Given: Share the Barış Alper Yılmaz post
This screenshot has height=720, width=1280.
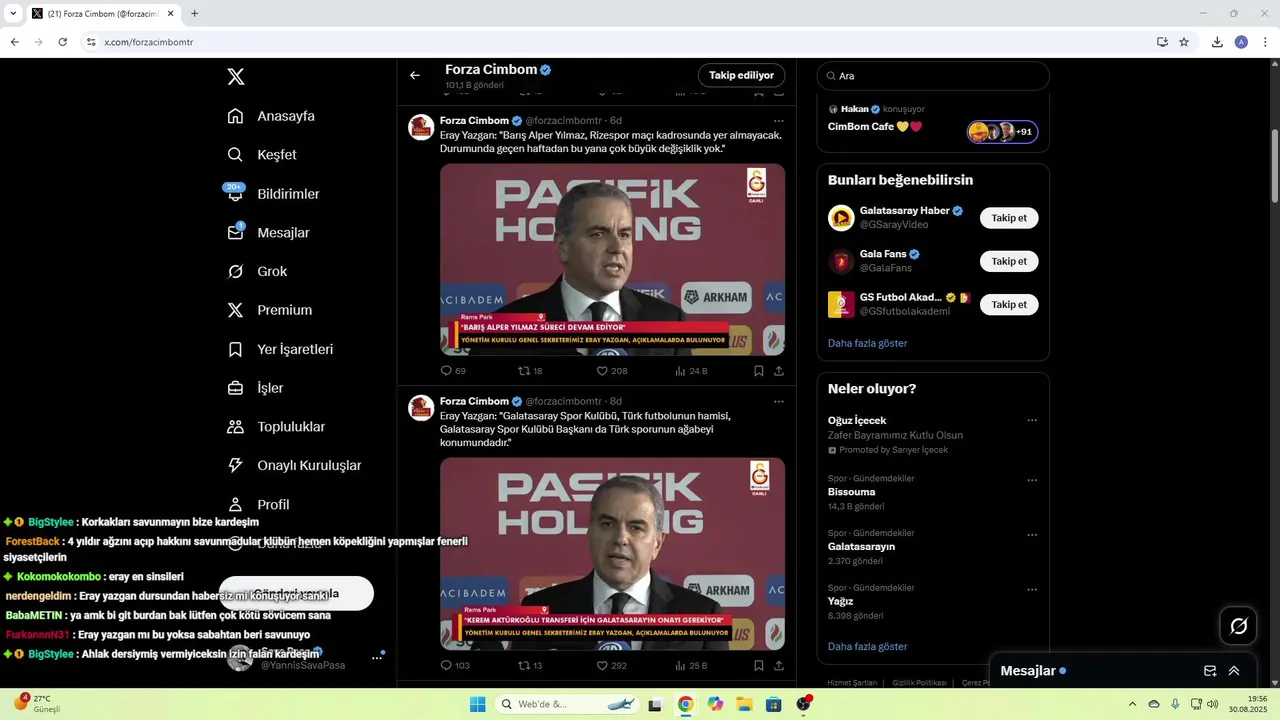Looking at the screenshot, I should click(x=779, y=371).
